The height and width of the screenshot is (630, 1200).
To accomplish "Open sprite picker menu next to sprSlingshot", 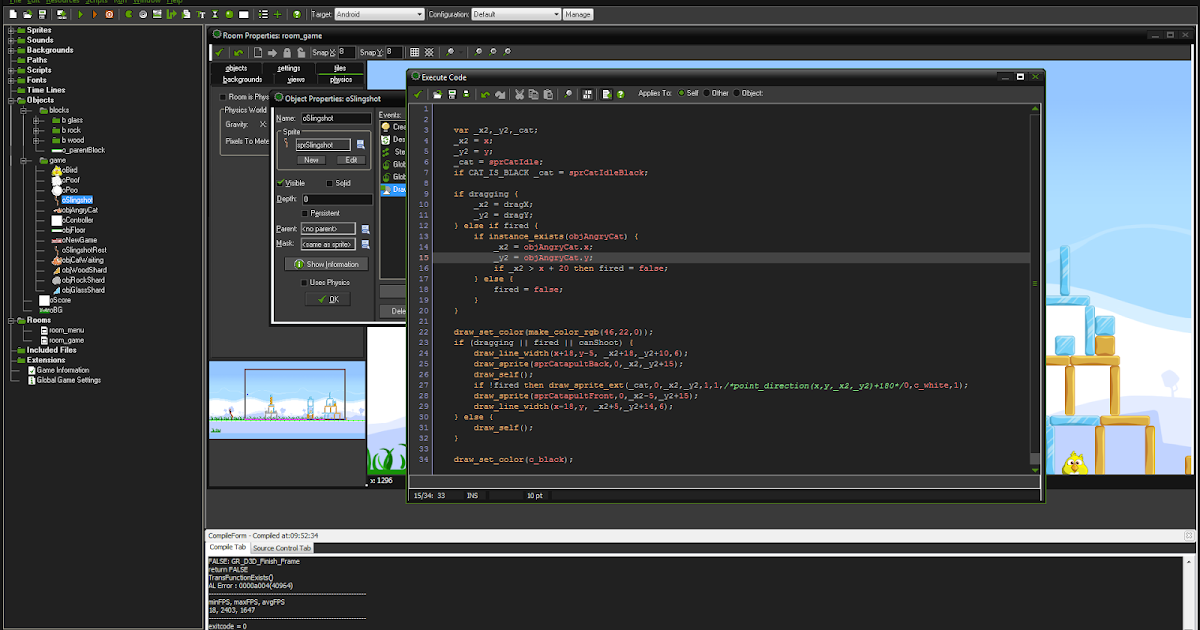I will click(361, 145).
